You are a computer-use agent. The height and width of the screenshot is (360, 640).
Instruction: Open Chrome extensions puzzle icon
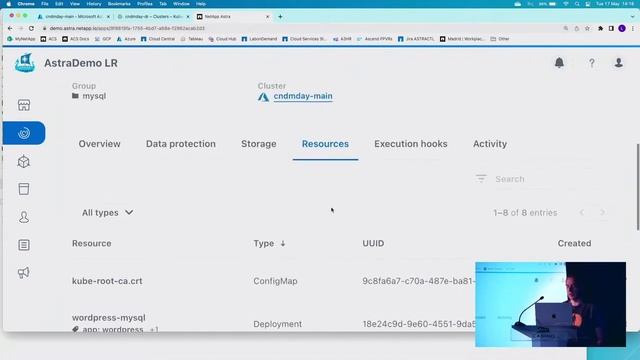click(600, 28)
